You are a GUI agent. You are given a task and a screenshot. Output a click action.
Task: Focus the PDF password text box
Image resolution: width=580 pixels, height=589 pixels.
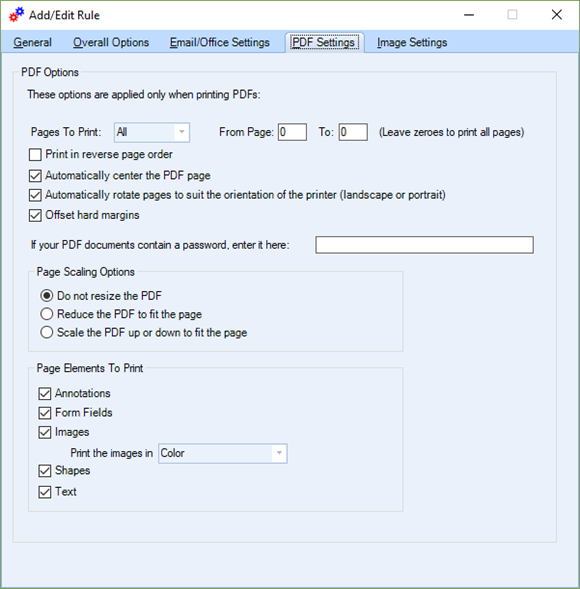(424, 245)
